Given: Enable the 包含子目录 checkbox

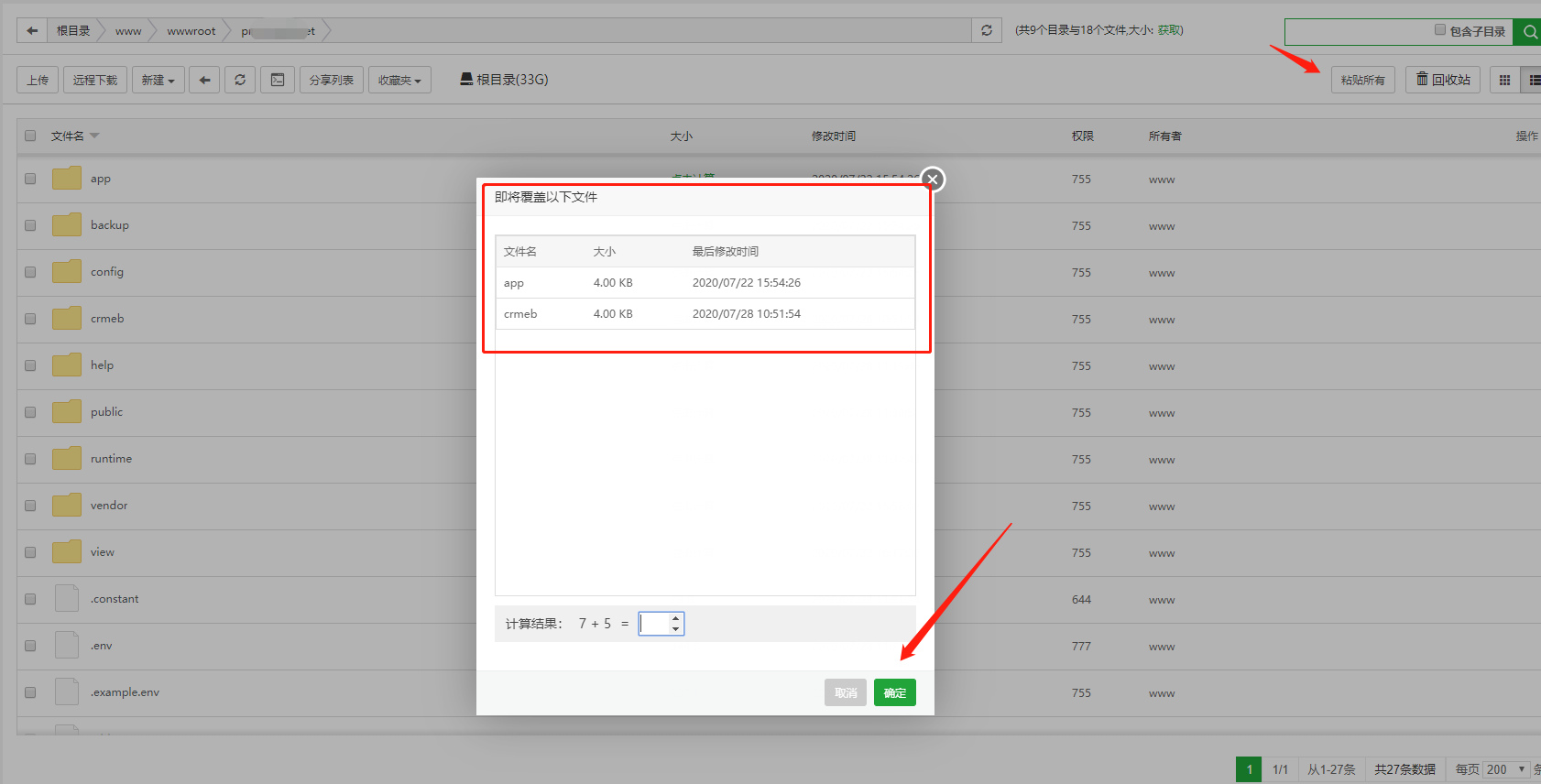Looking at the screenshot, I should click(1440, 30).
